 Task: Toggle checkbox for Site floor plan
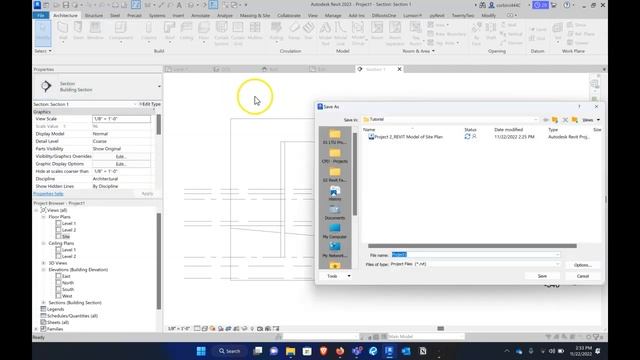pos(58,236)
